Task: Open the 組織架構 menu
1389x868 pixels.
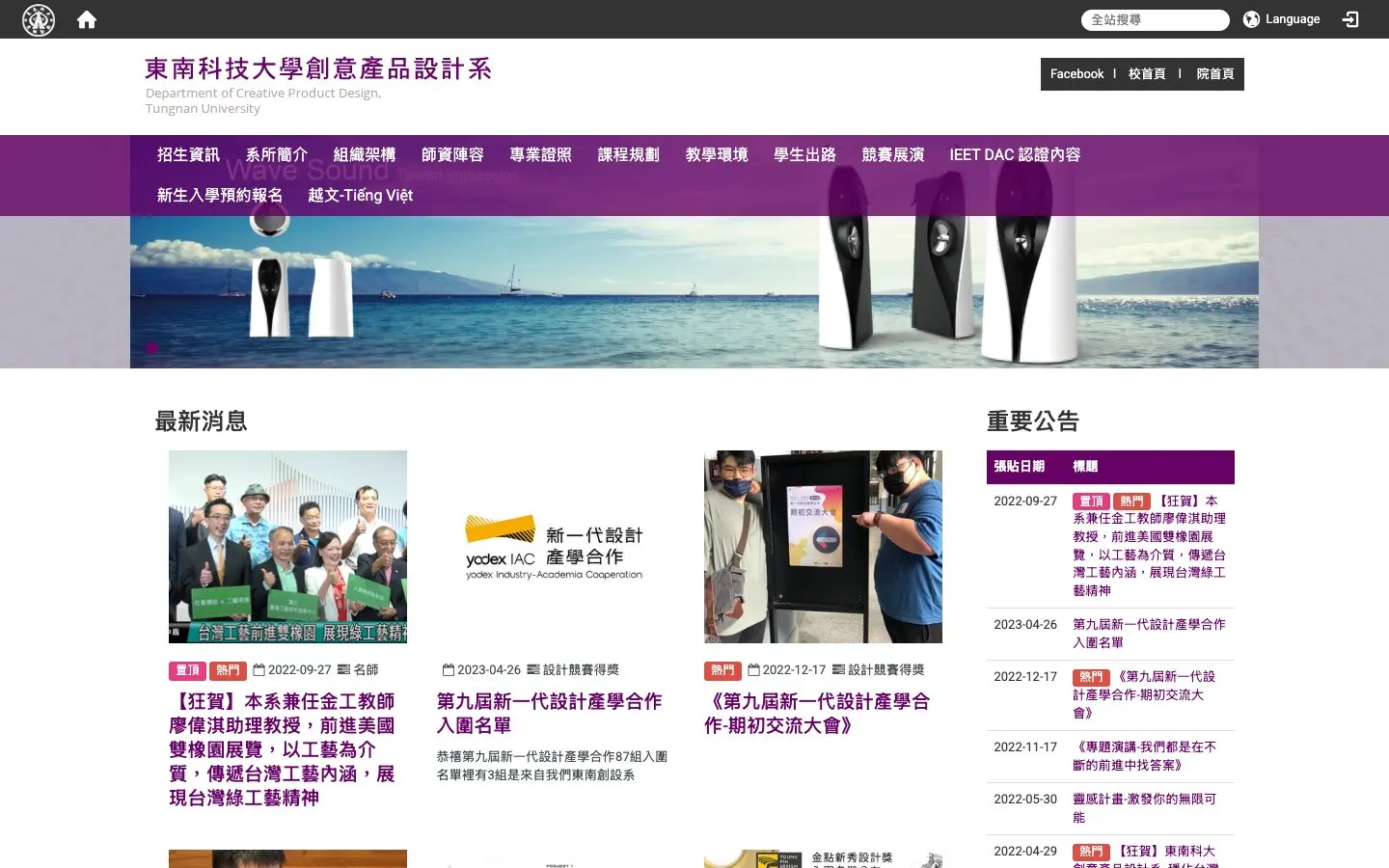Action: [365, 155]
